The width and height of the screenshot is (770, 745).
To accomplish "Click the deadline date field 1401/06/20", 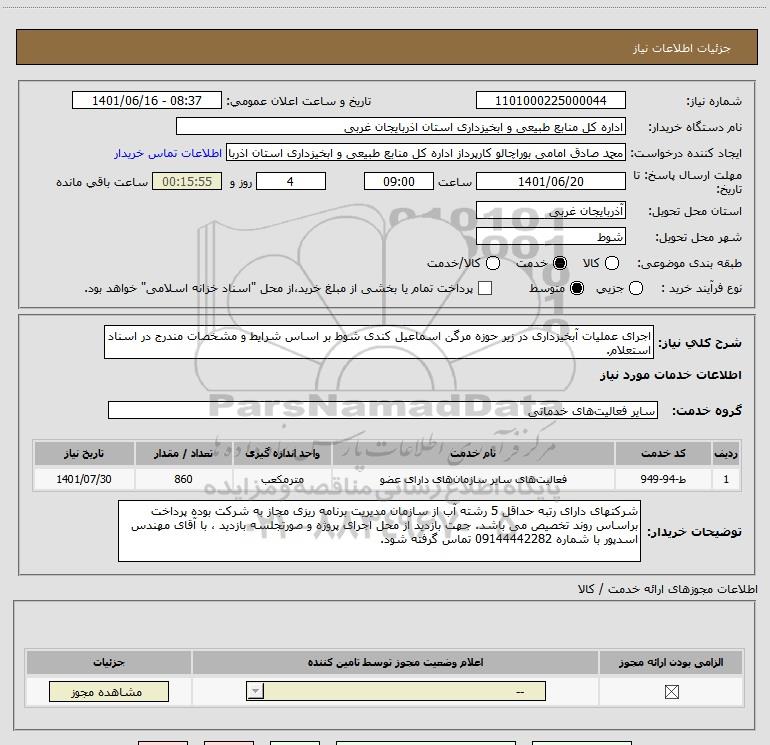I will (x=550, y=181).
